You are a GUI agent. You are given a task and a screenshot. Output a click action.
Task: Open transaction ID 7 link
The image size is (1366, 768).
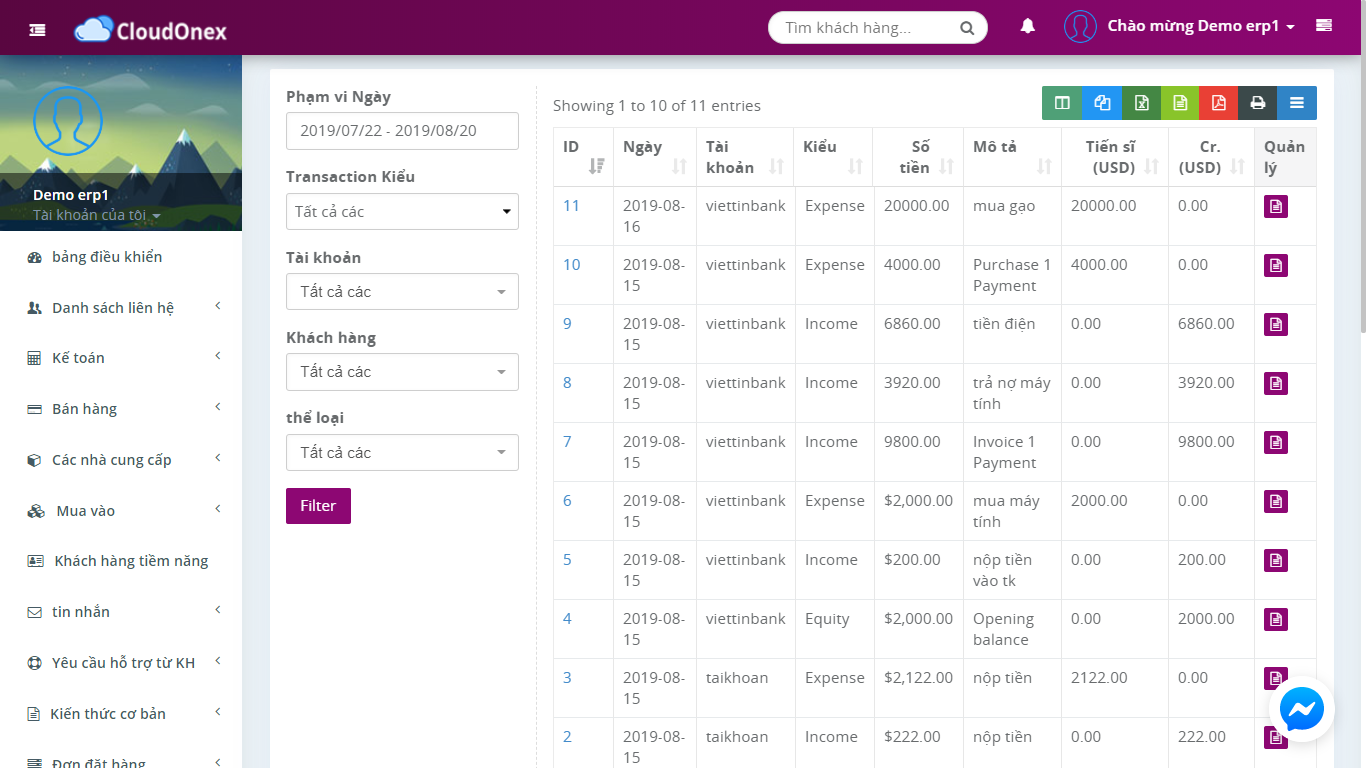click(x=567, y=442)
